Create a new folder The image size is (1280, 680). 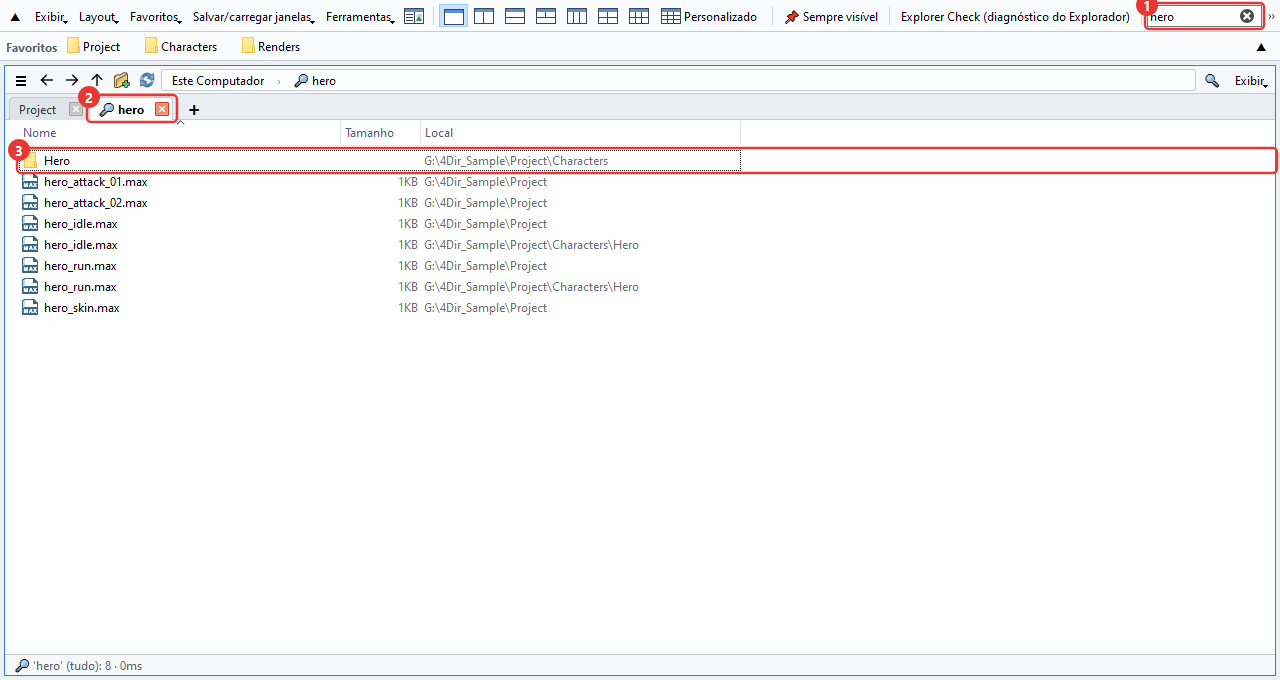[x=122, y=81]
